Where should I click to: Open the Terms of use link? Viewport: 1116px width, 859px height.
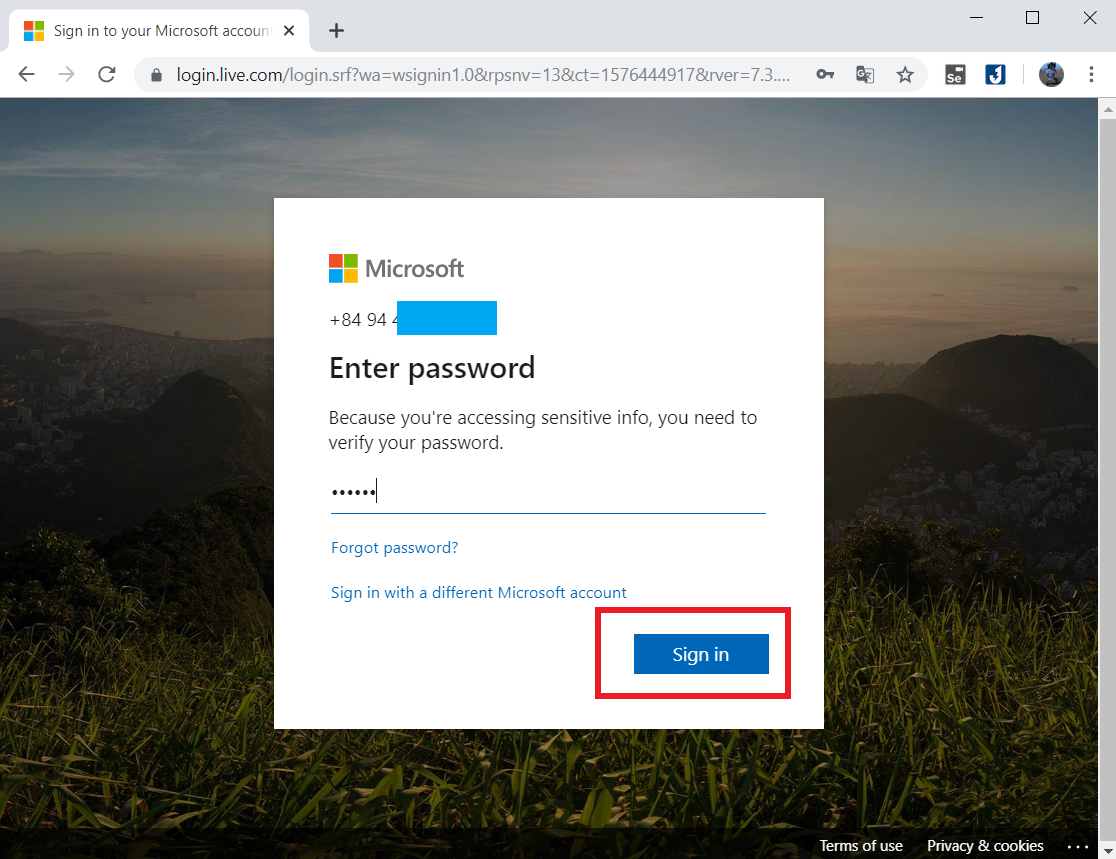click(860, 845)
